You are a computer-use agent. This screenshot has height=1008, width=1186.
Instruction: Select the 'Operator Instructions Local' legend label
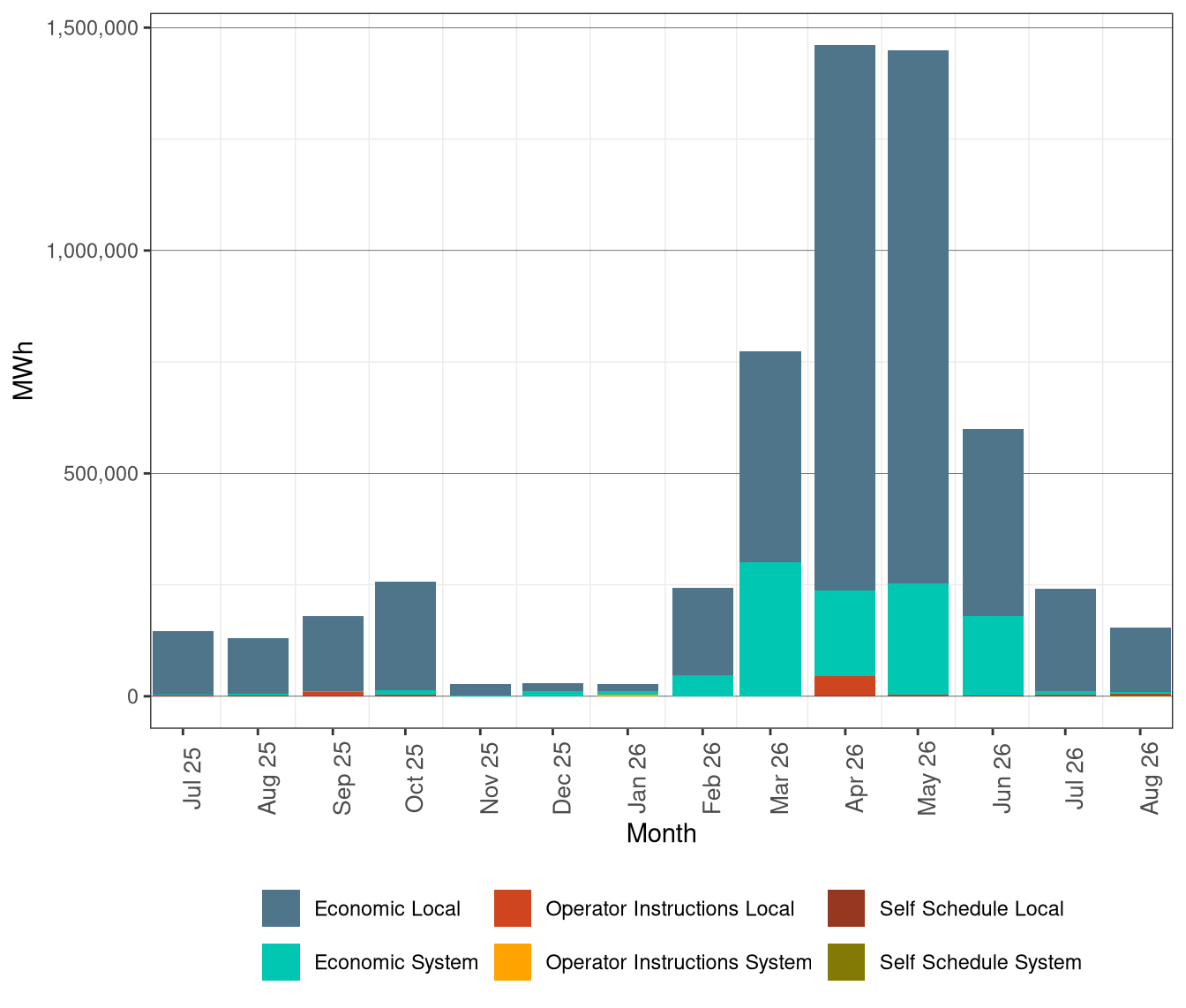[x=670, y=909]
